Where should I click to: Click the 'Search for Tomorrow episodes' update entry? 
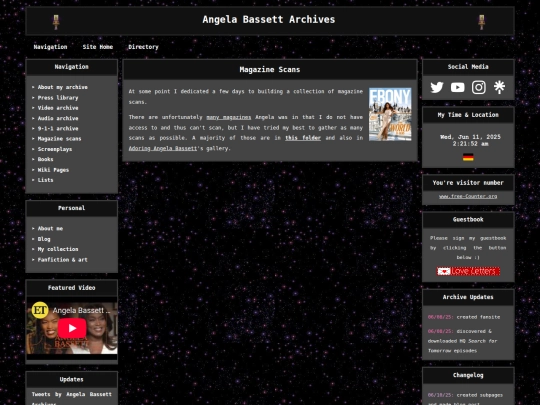click(463, 341)
